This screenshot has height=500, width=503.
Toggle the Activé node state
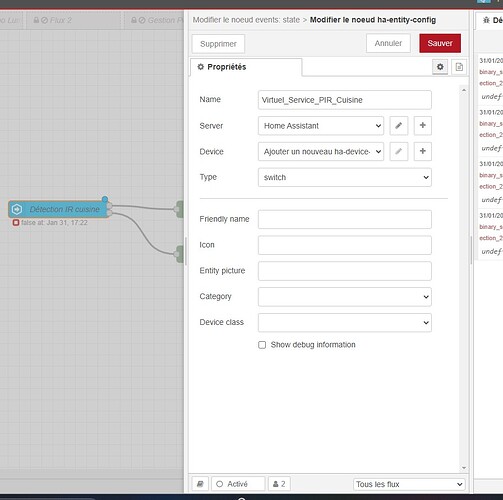238,484
